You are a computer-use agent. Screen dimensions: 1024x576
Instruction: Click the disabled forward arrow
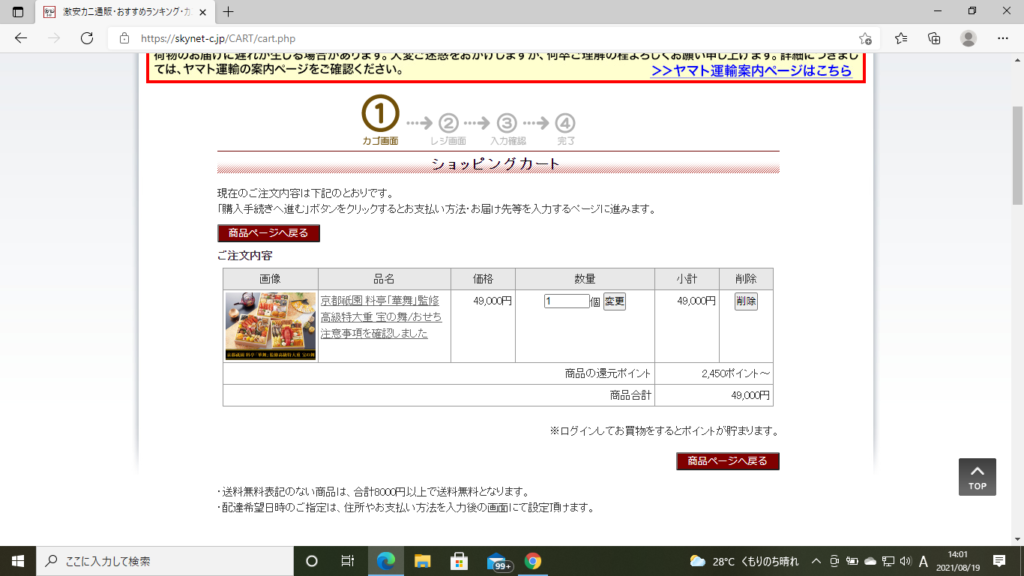click(x=54, y=38)
